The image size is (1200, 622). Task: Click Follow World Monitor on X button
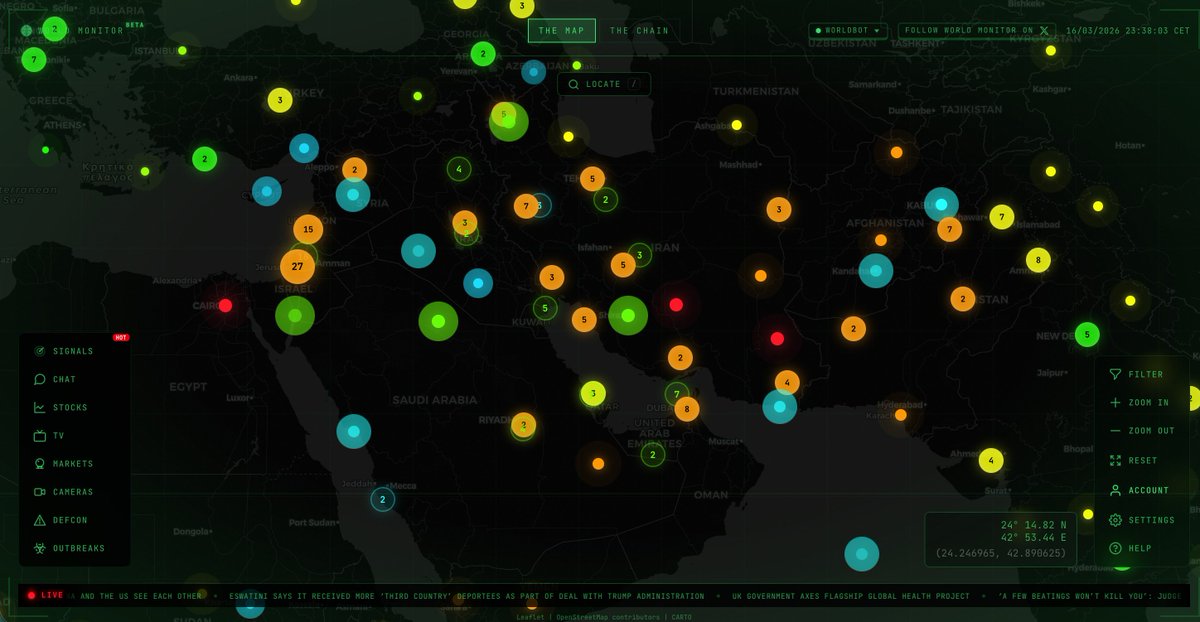(x=977, y=31)
